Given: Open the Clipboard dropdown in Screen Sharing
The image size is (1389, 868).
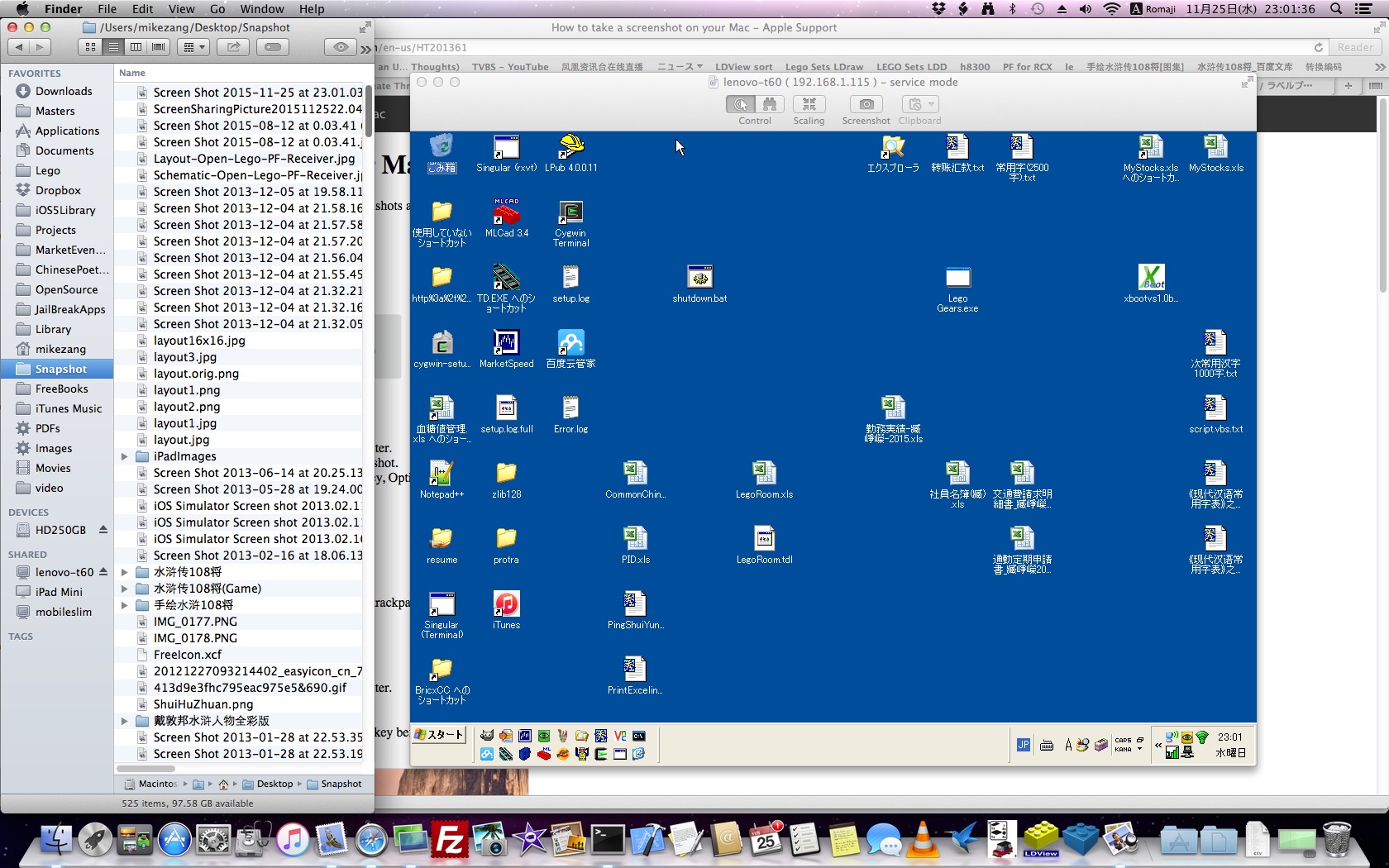Looking at the screenshot, I should [919, 104].
